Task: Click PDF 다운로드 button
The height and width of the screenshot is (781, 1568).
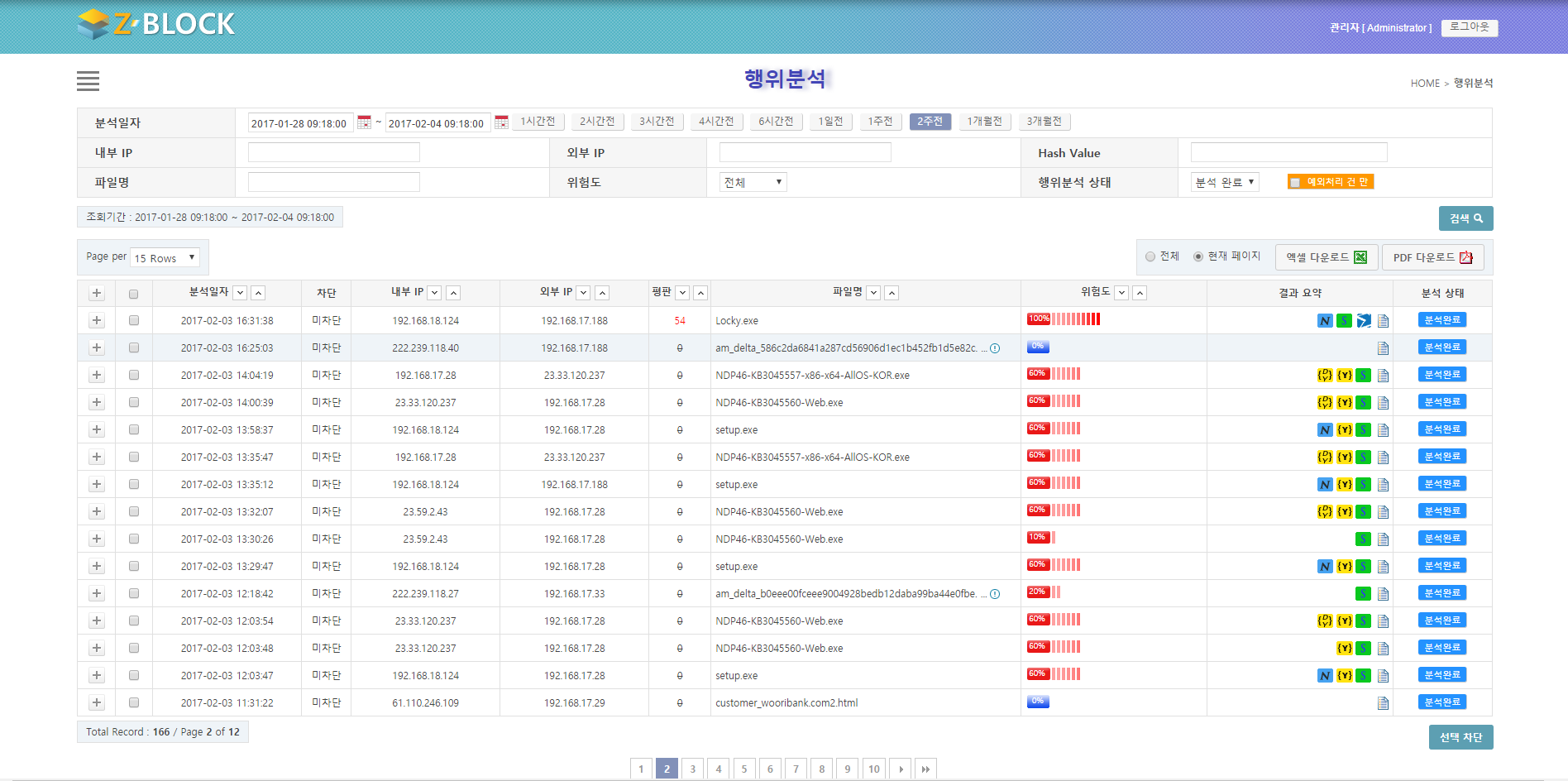Action: 1432,257
